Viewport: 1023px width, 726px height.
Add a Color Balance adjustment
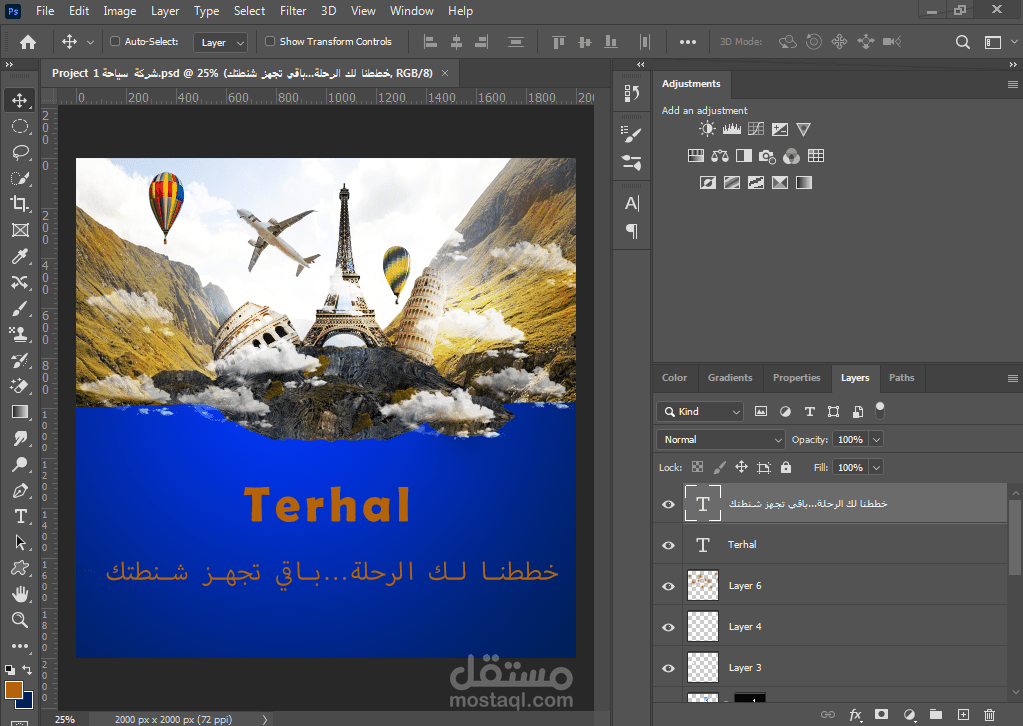(x=720, y=156)
